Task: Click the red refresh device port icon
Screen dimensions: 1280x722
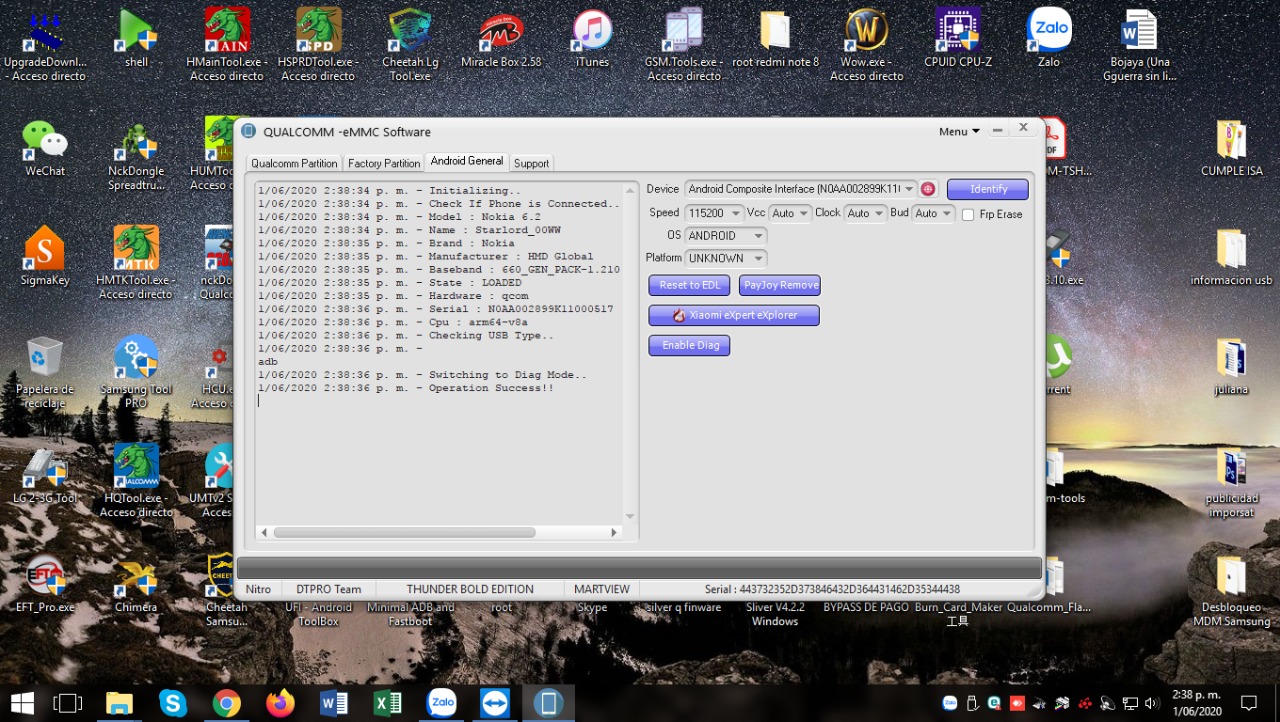Action: point(928,189)
